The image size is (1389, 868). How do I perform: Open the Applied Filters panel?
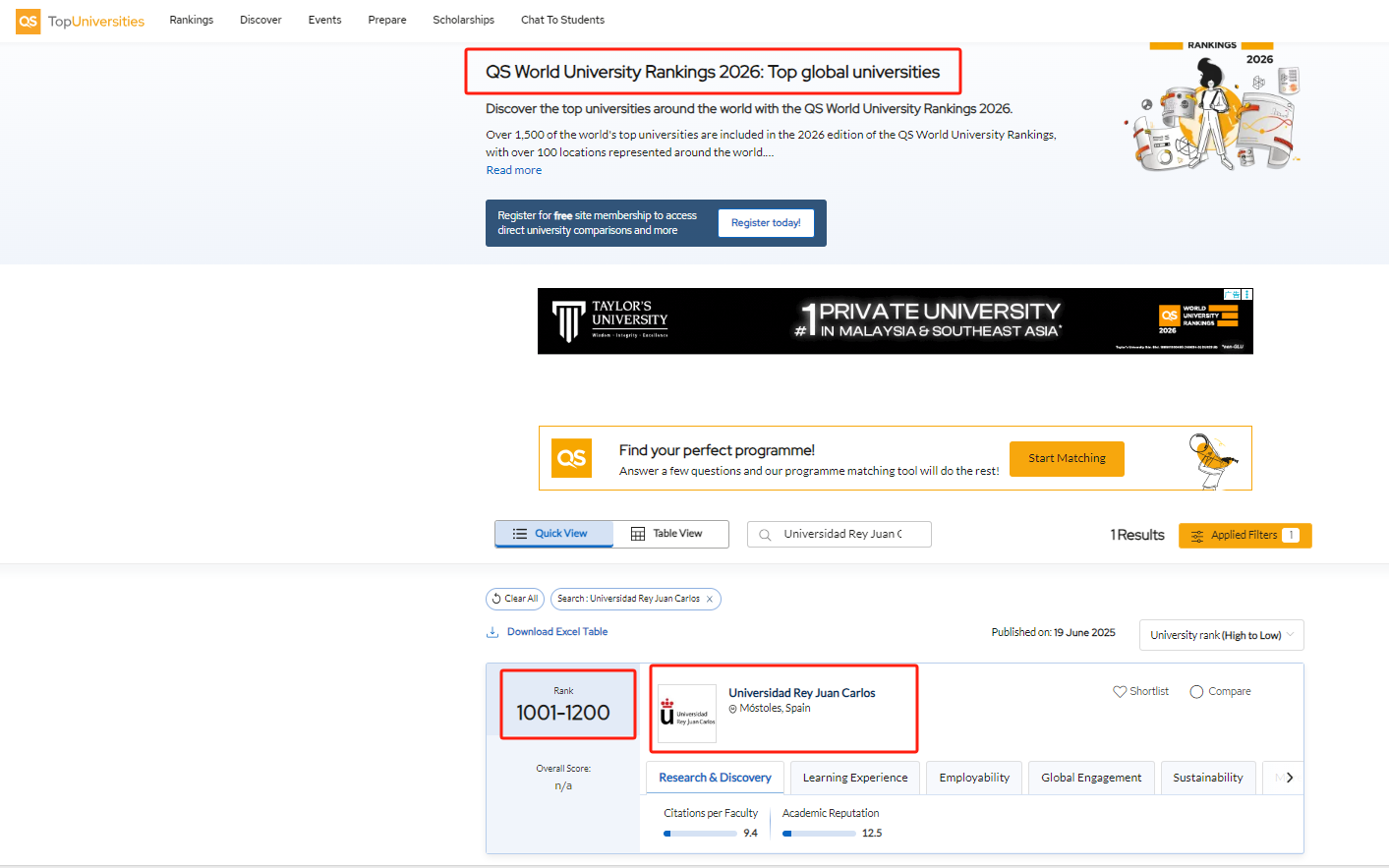[1244, 536]
